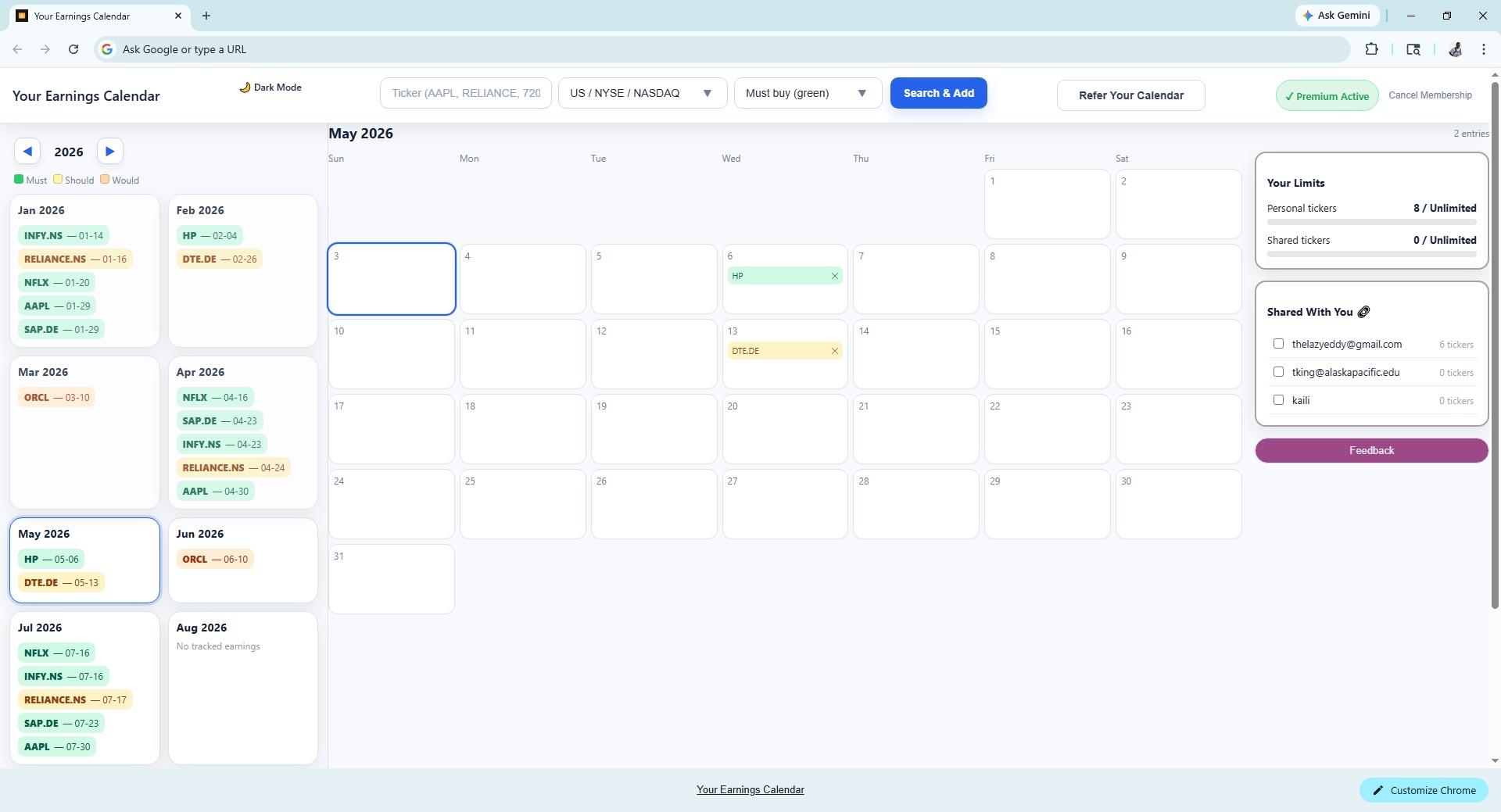Viewport: 1501px width, 812px height.
Task: Click RELIANCE.NS — 01-16 entry
Action: 75,259
